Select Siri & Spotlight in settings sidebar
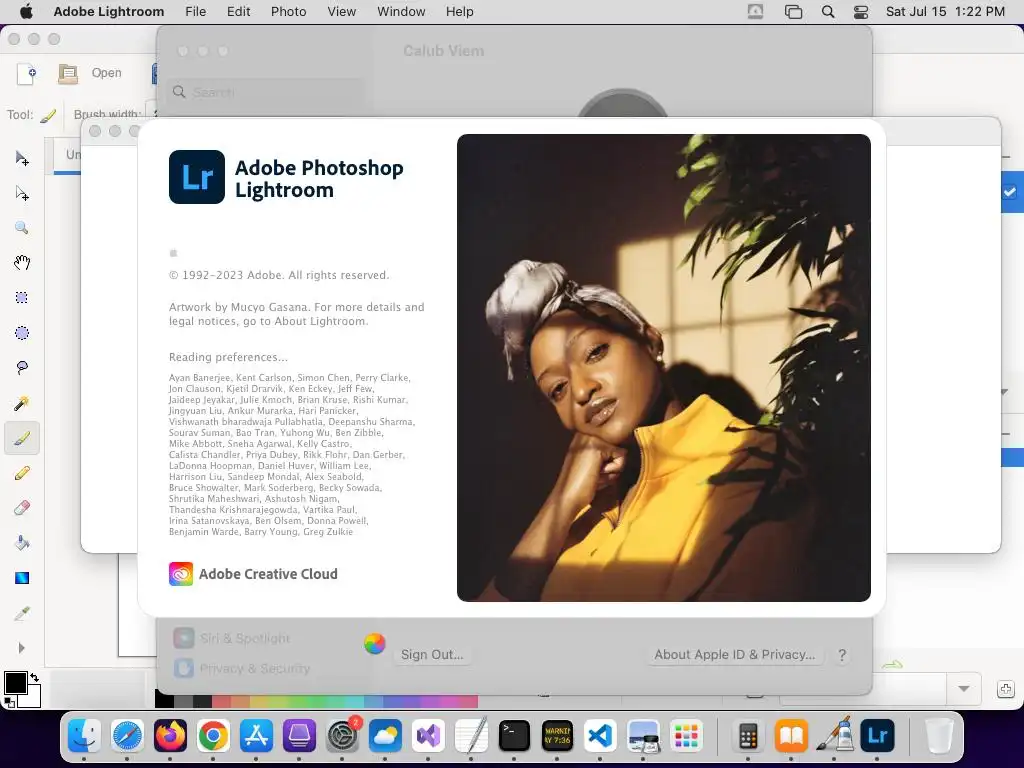 tap(234, 638)
